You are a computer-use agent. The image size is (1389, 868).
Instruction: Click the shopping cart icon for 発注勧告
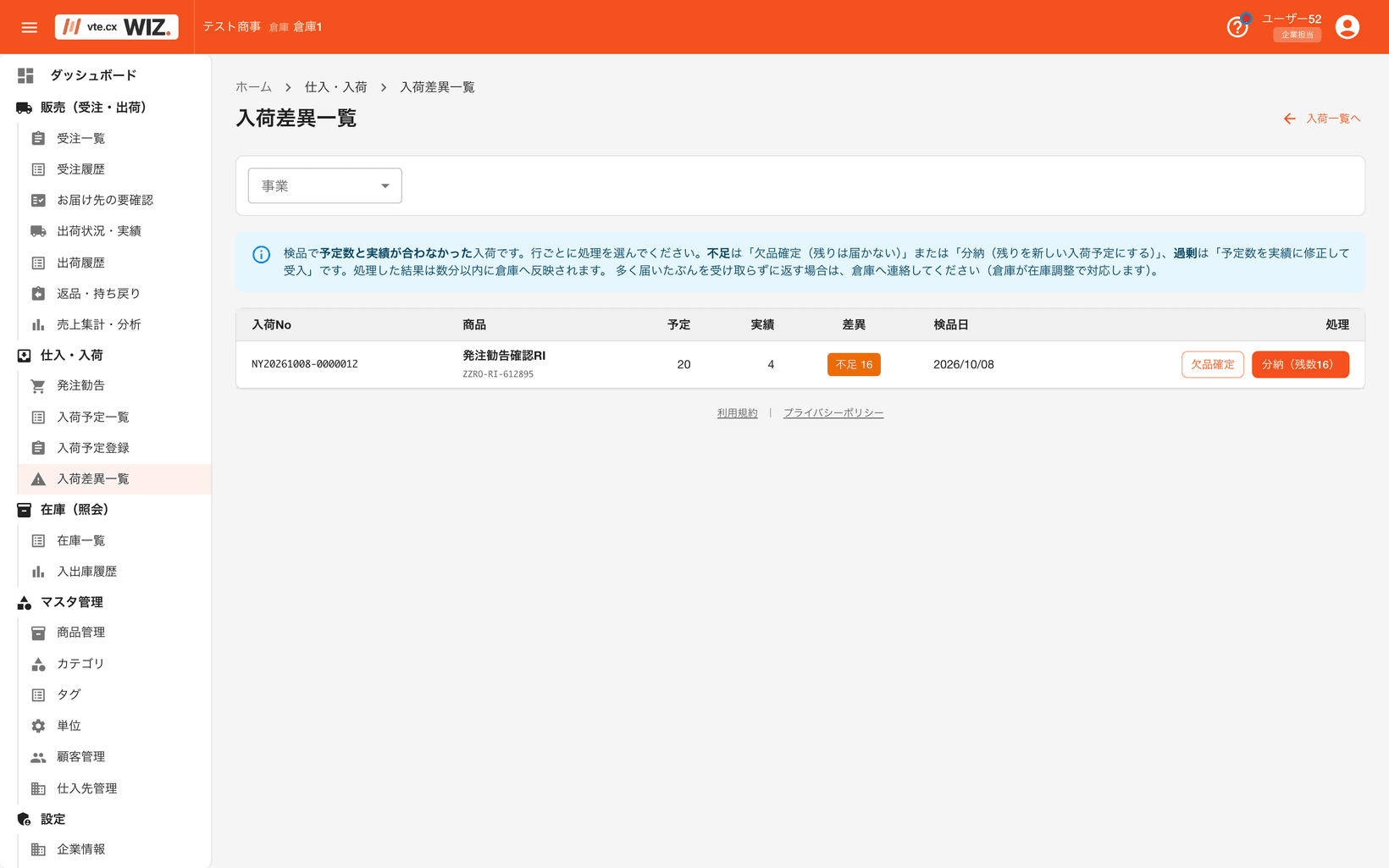click(38, 386)
